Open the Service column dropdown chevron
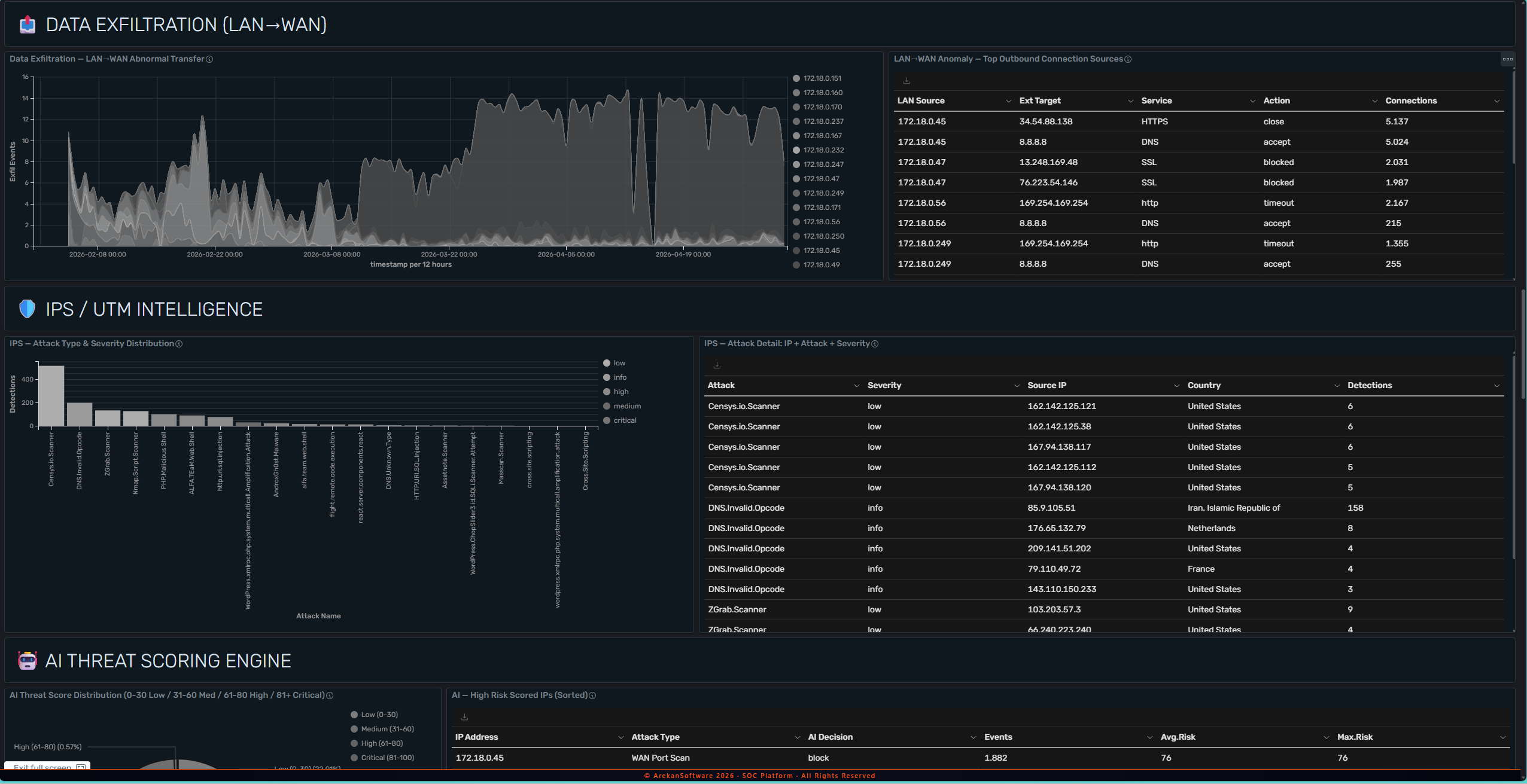 coord(1253,101)
